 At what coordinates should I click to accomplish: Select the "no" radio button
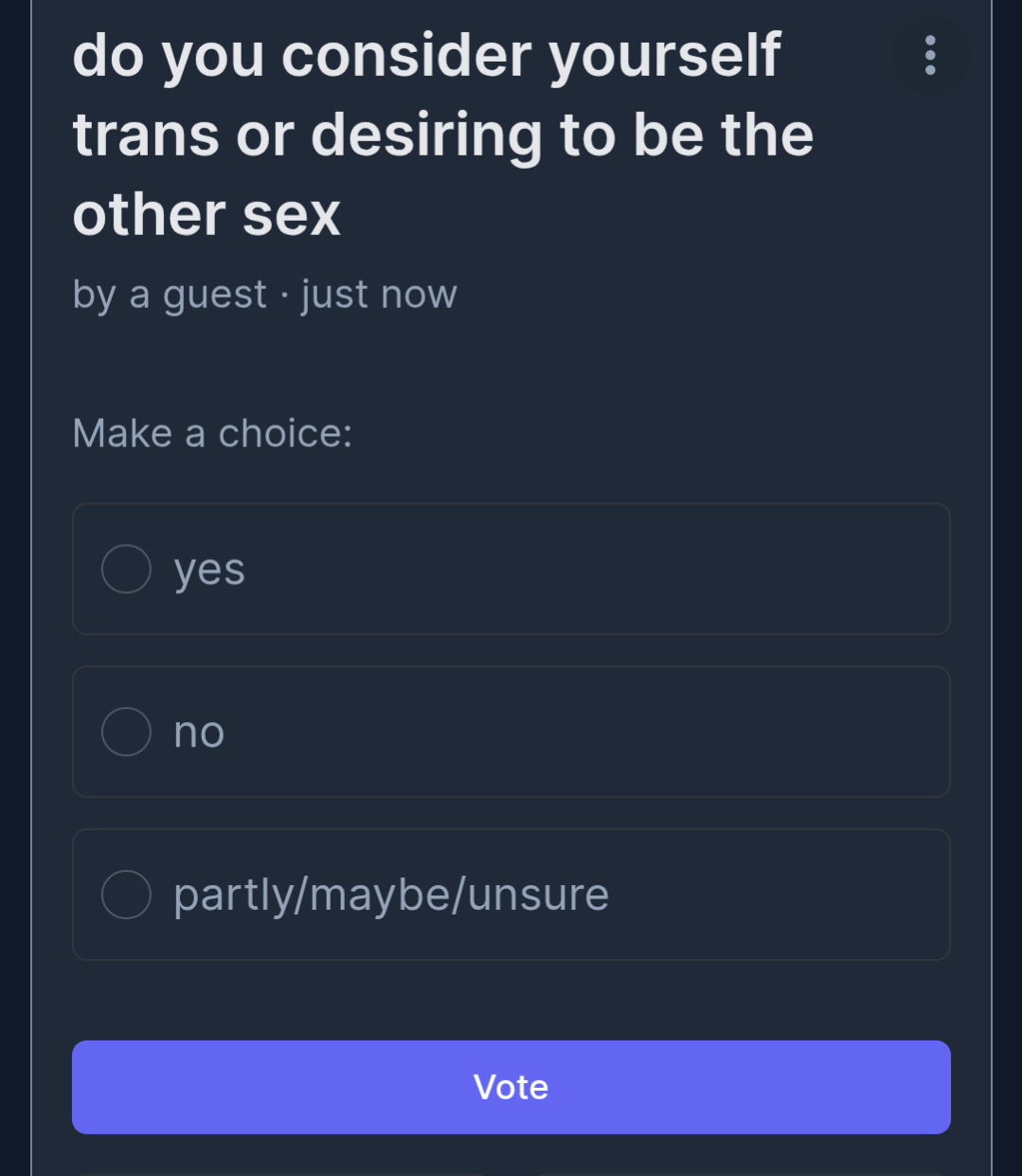pyautogui.click(x=126, y=732)
